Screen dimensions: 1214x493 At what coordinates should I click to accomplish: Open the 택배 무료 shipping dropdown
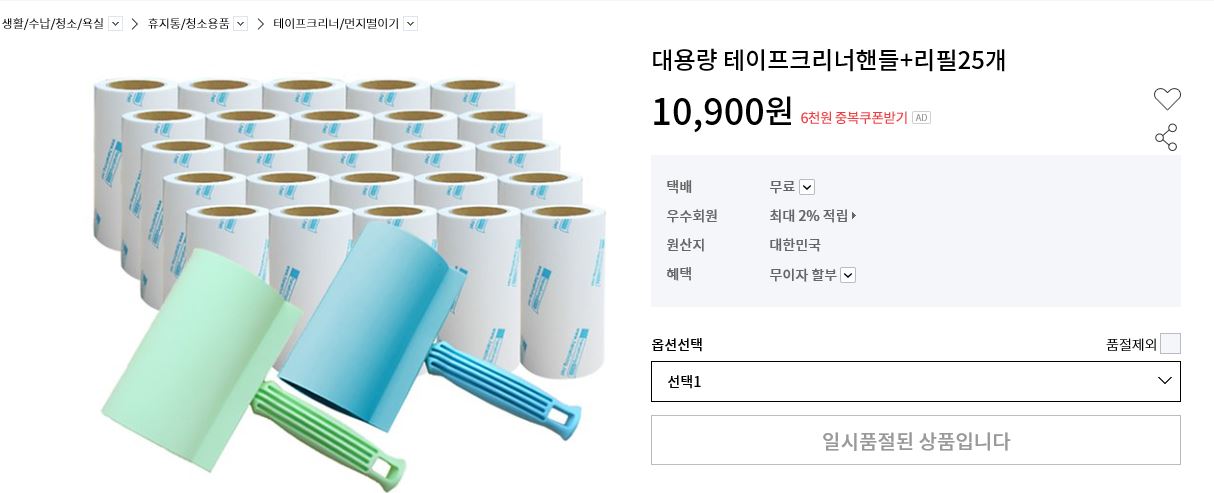(x=807, y=187)
